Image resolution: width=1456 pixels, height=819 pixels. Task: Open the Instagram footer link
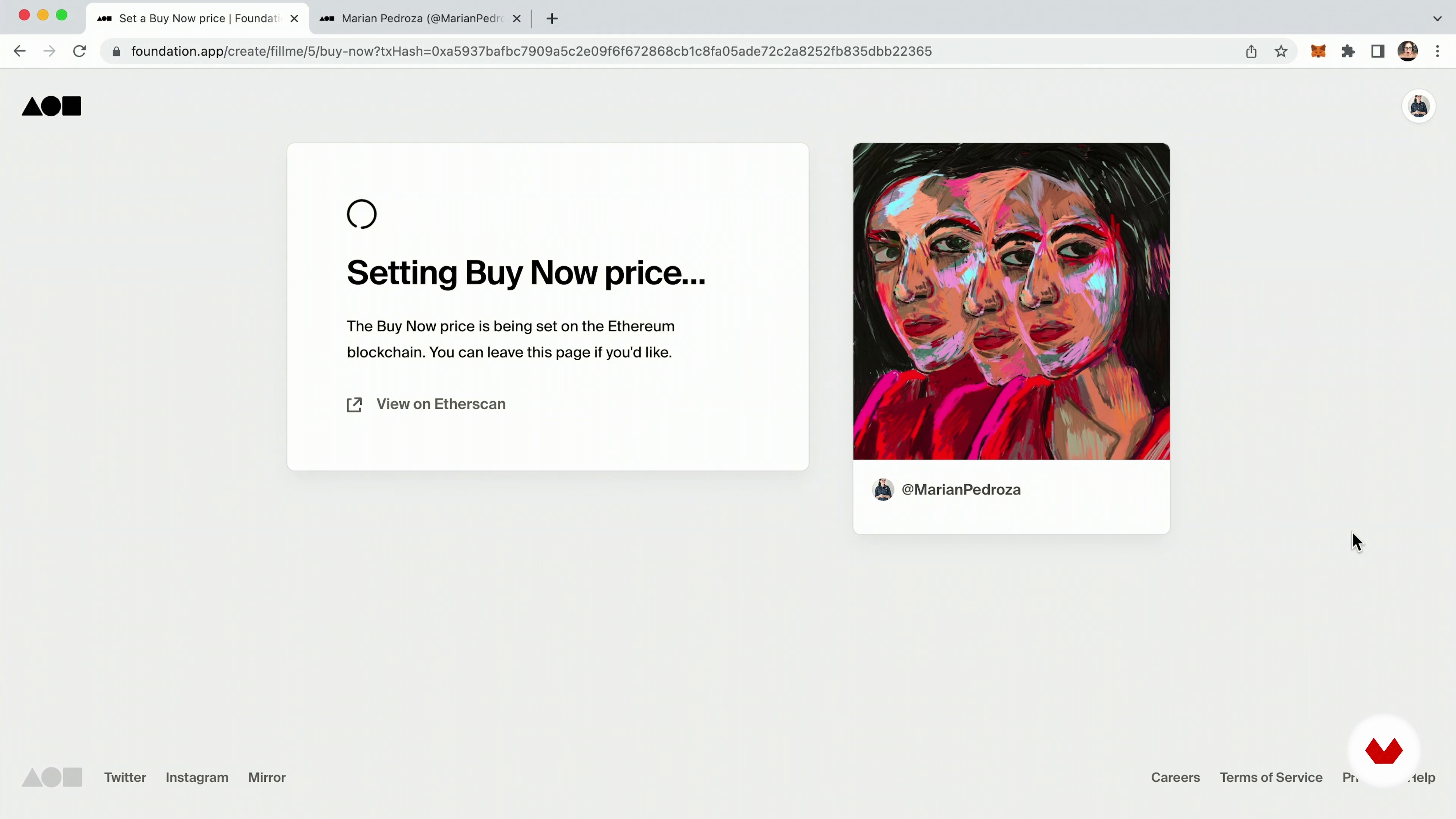click(x=197, y=777)
